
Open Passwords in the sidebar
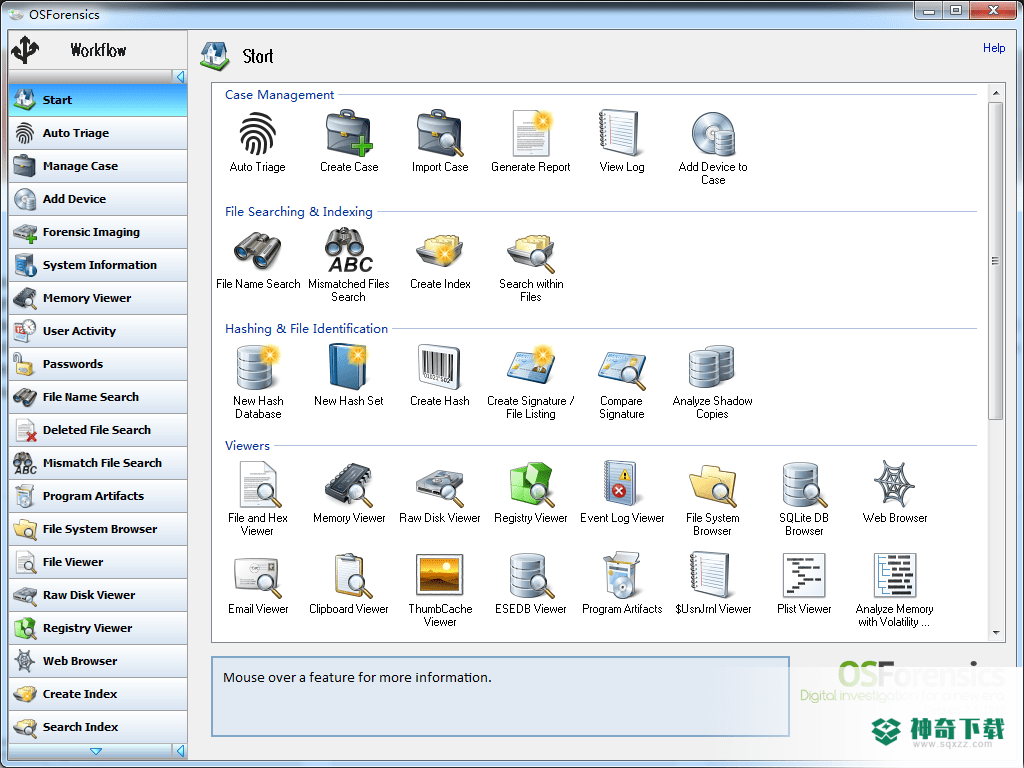98,364
